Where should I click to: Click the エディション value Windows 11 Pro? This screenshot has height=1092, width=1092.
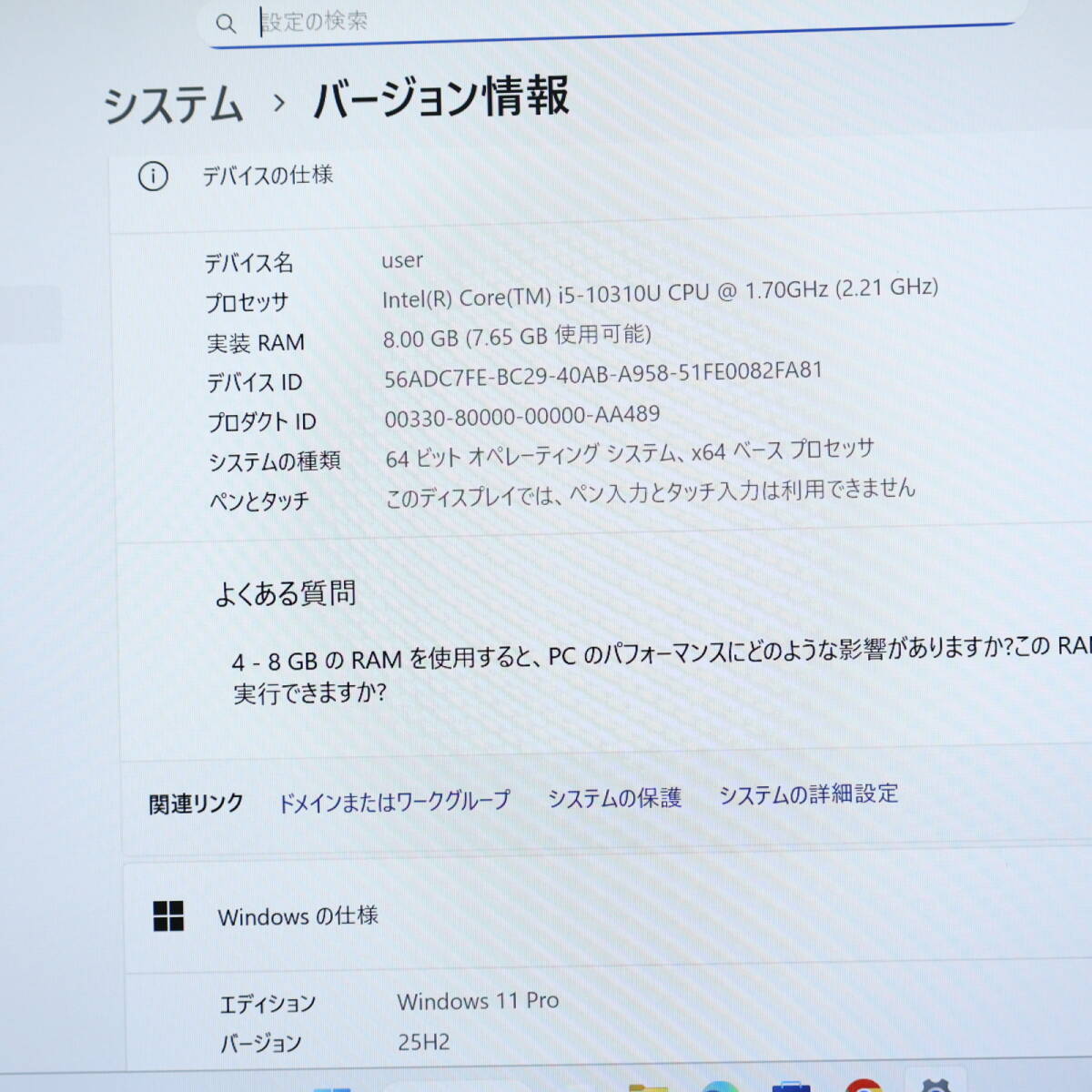[478, 1001]
